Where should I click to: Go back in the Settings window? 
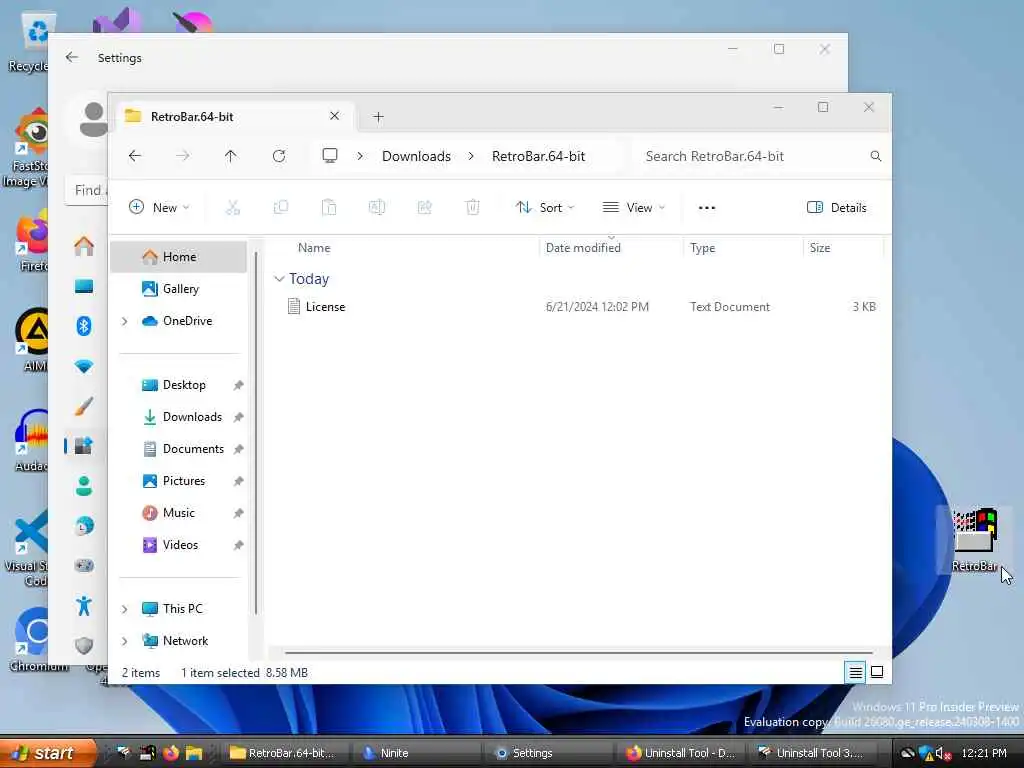(72, 57)
